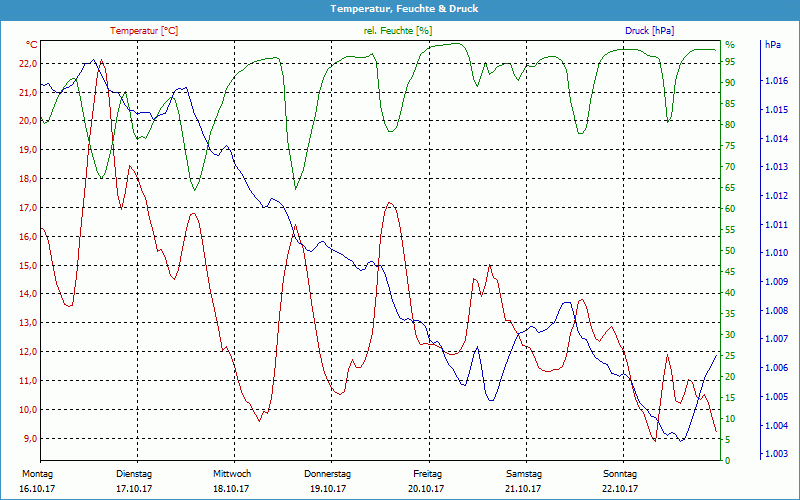Click the 65 humidity axis value
This screenshot has height=500, width=800.
[x=730, y=188]
